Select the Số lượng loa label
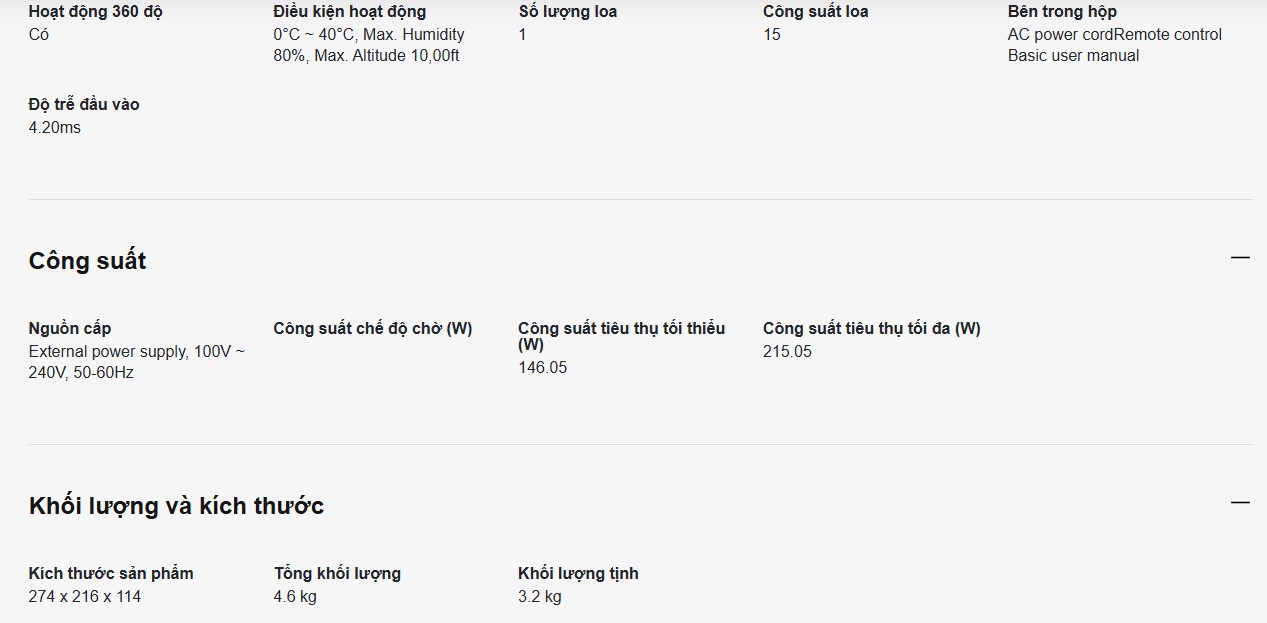This screenshot has height=623, width=1267. 567,12
